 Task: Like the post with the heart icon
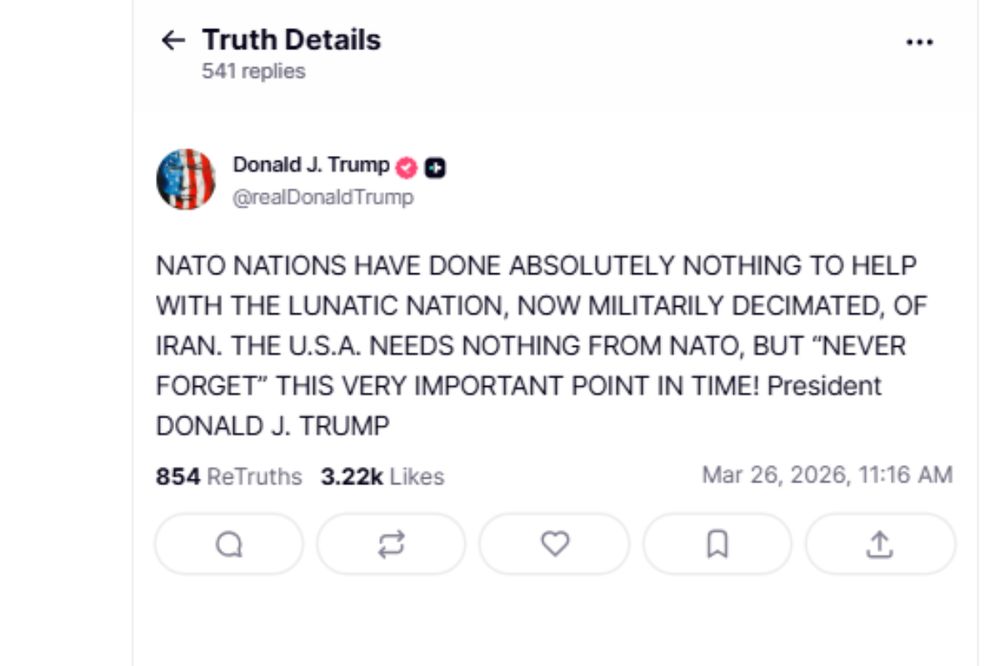554,544
